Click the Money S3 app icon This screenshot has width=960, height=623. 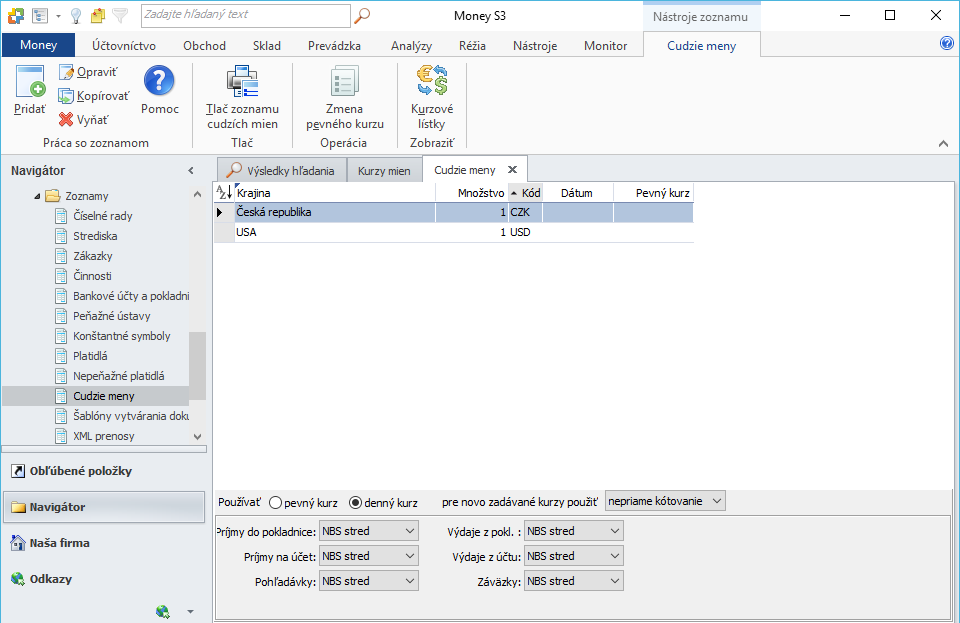[16, 15]
